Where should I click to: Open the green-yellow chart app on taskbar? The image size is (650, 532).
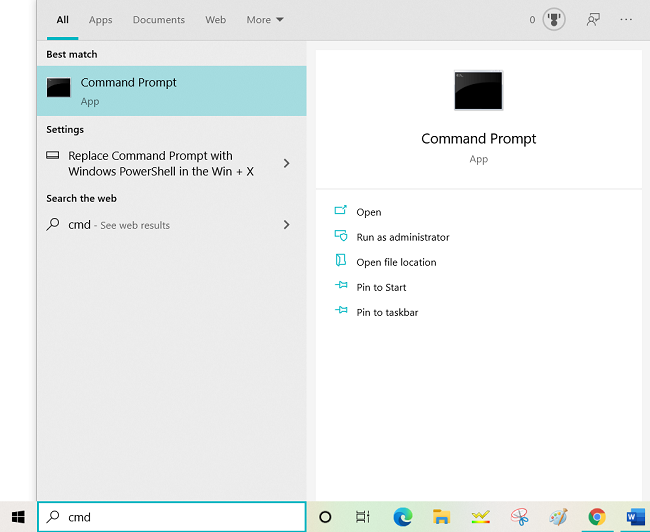(x=480, y=517)
